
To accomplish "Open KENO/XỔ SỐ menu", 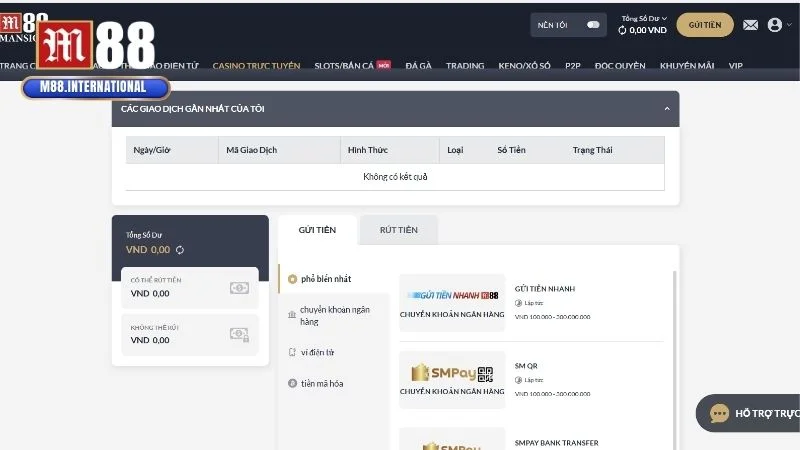I will (524, 66).
